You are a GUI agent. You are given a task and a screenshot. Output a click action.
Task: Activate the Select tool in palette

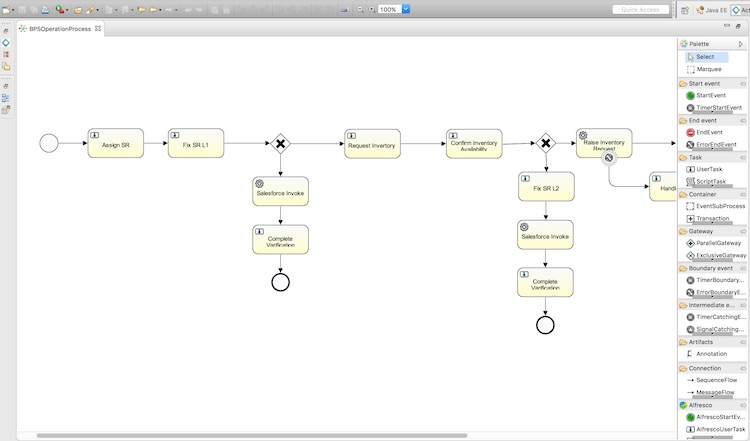705,57
